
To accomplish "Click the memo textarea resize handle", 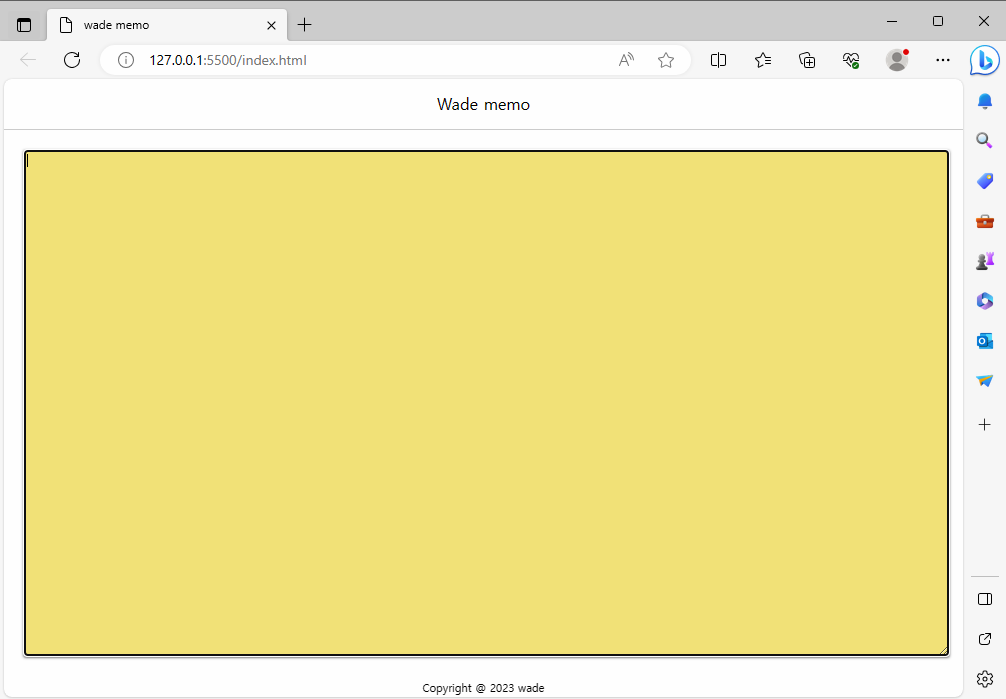I will (944, 651).
